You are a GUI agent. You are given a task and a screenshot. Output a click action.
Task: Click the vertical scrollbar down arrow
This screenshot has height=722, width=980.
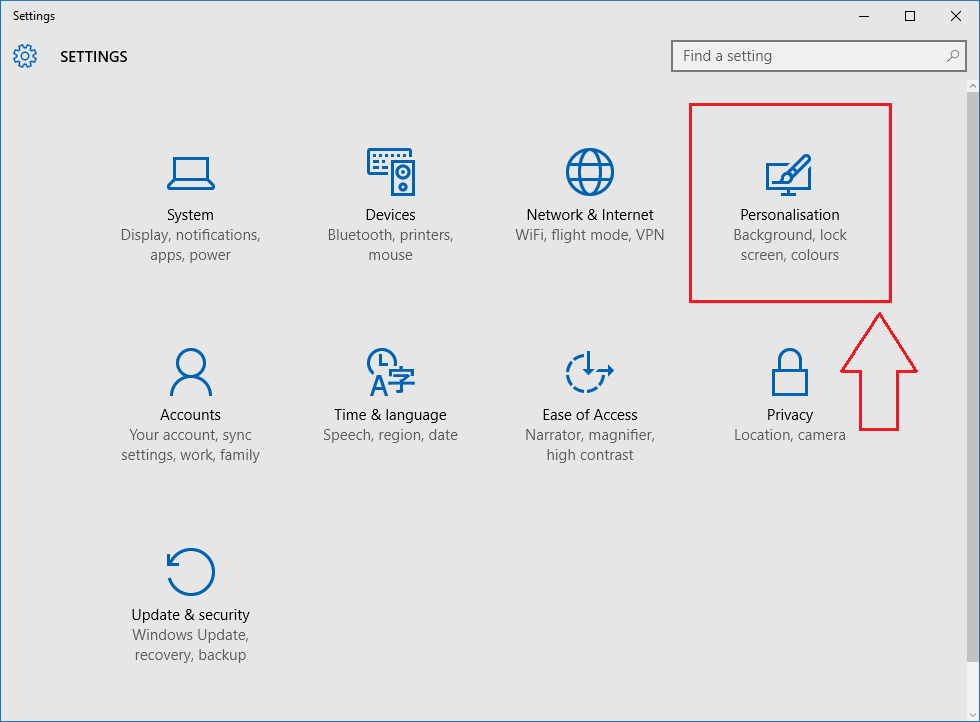tap(973, 714)
